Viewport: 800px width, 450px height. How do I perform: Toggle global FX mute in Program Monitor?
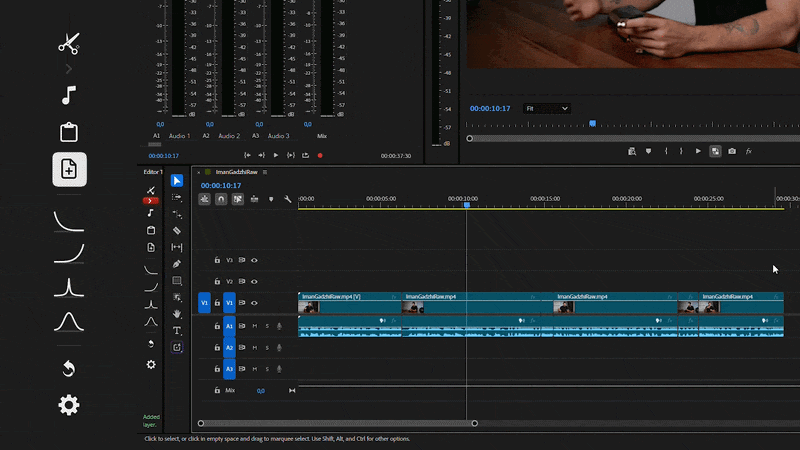pos(748,151)
